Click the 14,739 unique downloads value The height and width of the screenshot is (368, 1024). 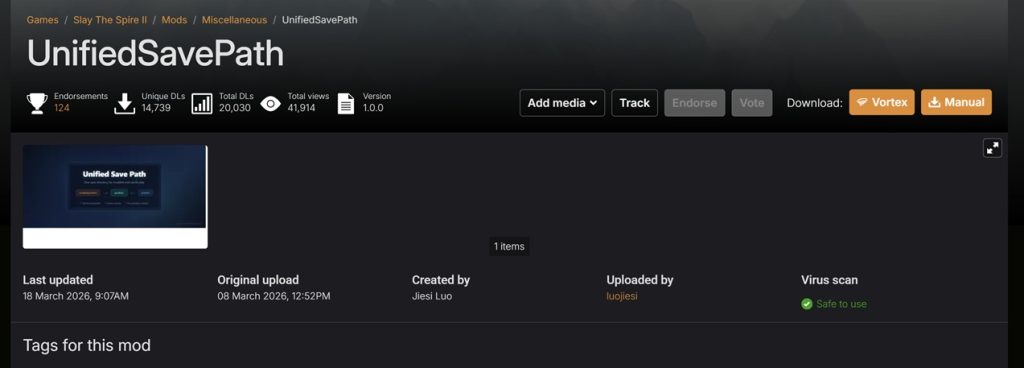156,108
